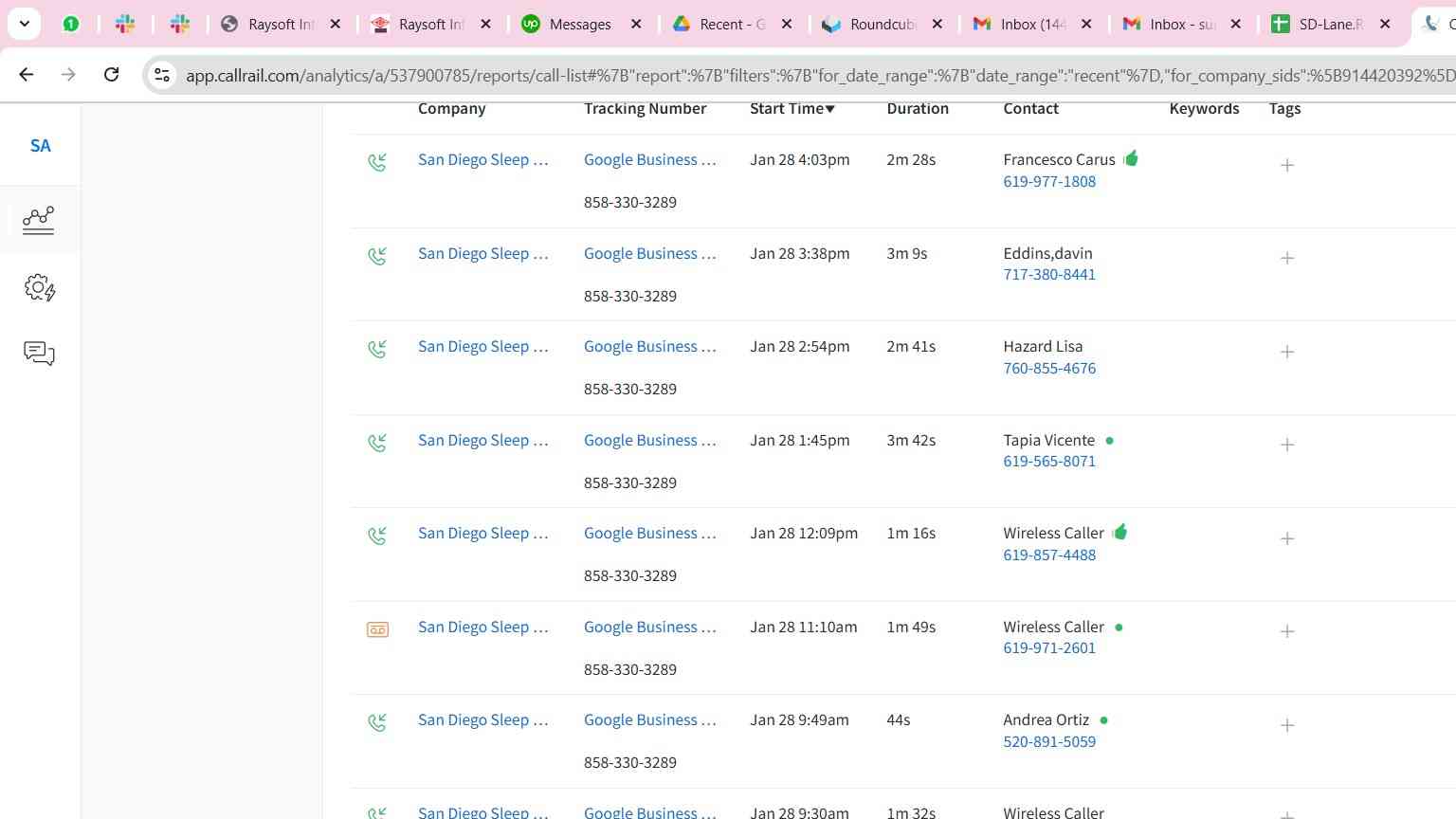This screenshot has width=1456, height=819.
Task: Click green status dot beside Tapia Vicente
Action: tap(1110, 441)
